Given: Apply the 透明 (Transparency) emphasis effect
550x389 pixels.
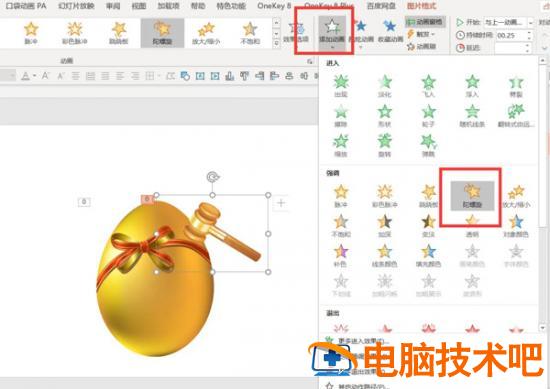Looking at the screenshot, I should click(472, 227).
